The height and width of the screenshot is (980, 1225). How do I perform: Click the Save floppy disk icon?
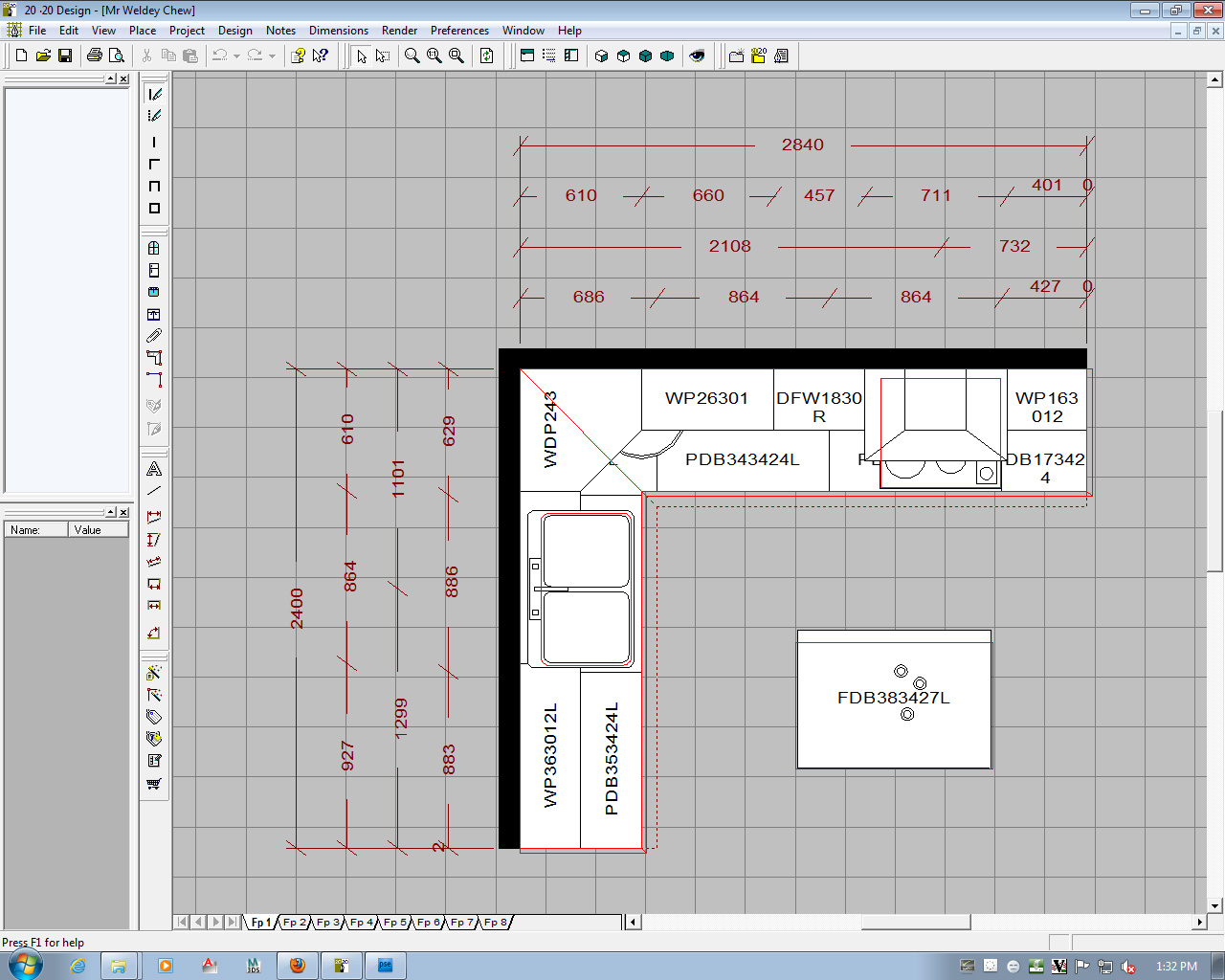pos(65,56)
